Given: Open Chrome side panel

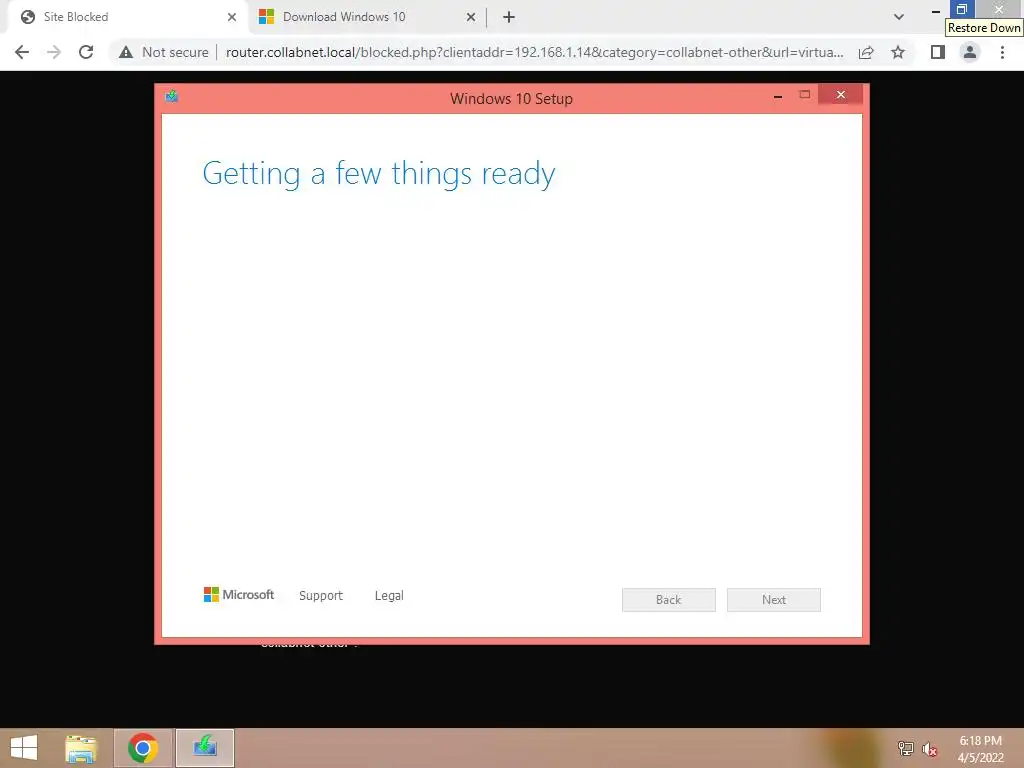Looking at the screenshot, I should [x=938, y=52].
